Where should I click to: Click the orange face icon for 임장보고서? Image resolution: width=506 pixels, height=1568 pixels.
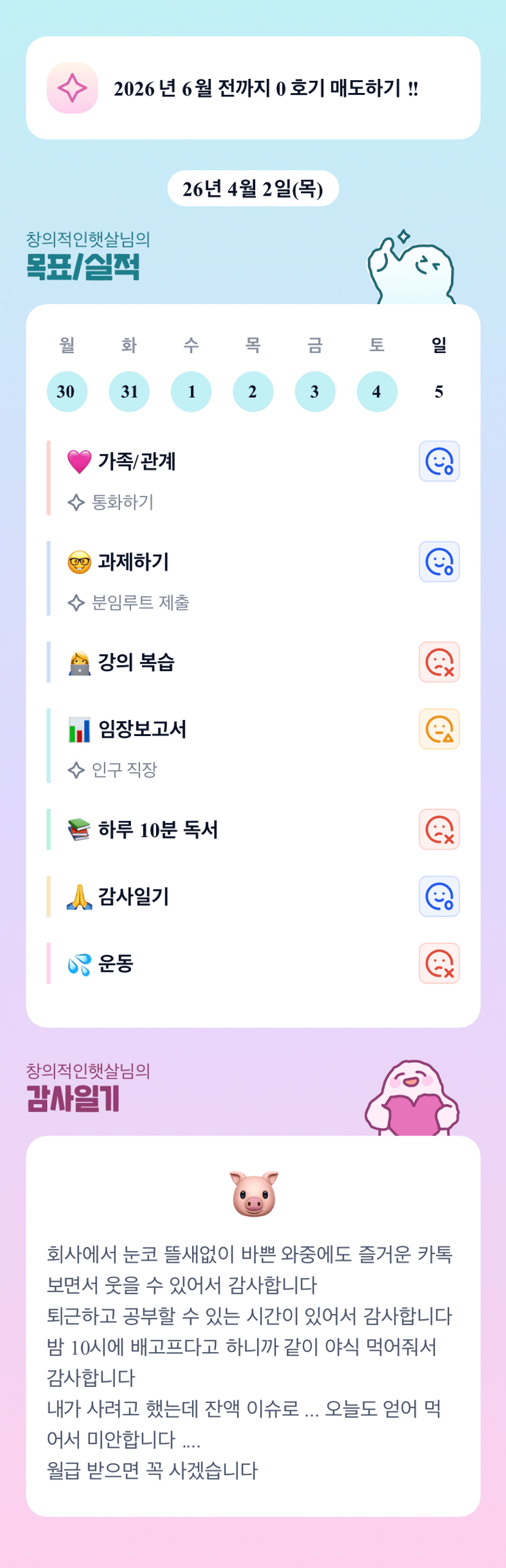pos(439,729)
